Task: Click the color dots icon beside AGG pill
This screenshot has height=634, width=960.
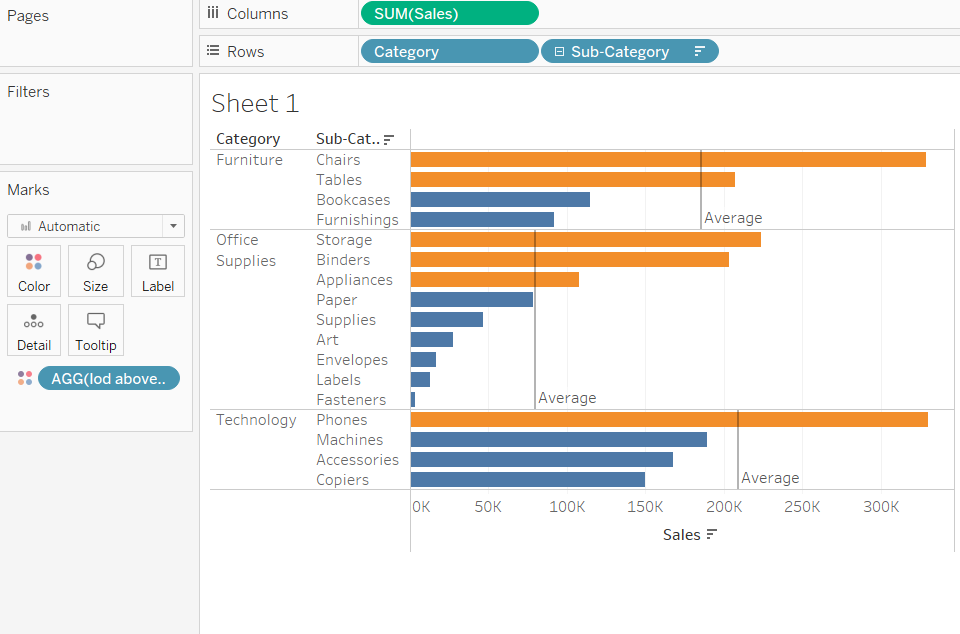Action: 25,378
